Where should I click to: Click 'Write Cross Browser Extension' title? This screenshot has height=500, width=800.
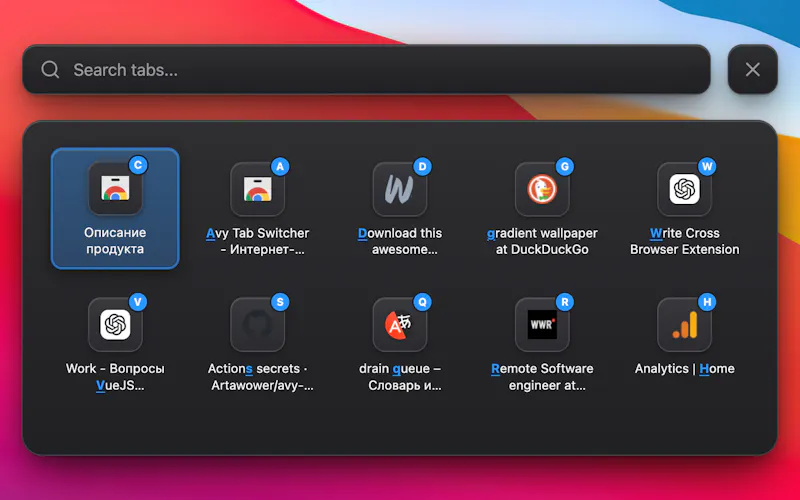point(685,241)
